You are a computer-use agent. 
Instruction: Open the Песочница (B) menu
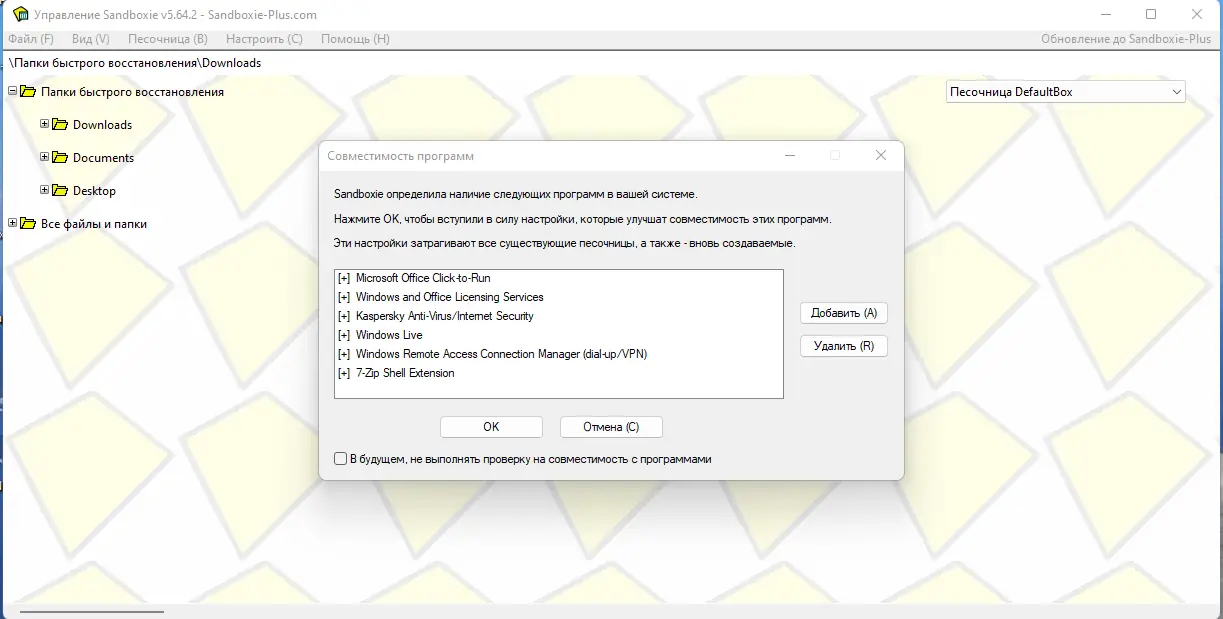click(x=168, y=39)
